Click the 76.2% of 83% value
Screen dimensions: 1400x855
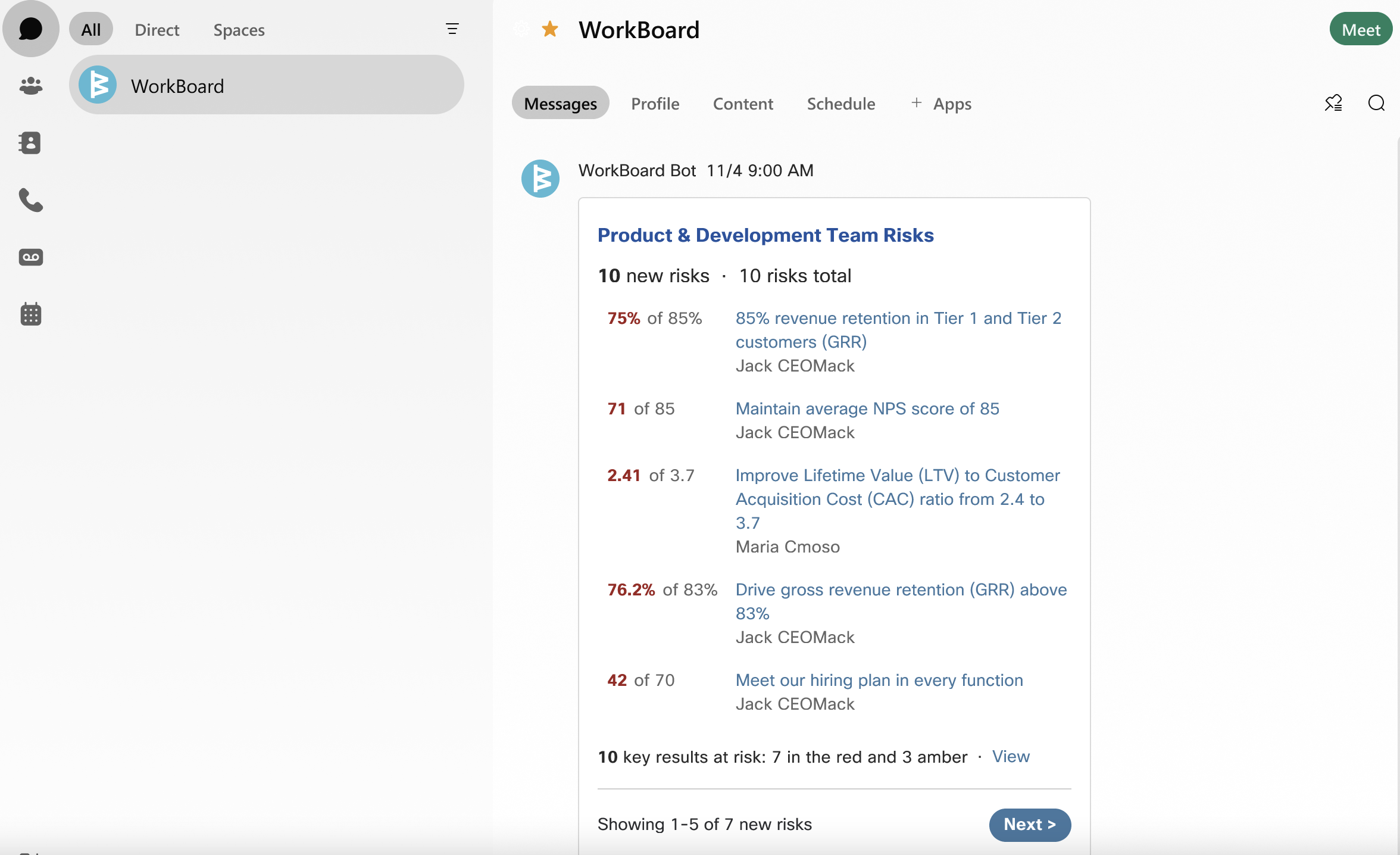(662, 589)
